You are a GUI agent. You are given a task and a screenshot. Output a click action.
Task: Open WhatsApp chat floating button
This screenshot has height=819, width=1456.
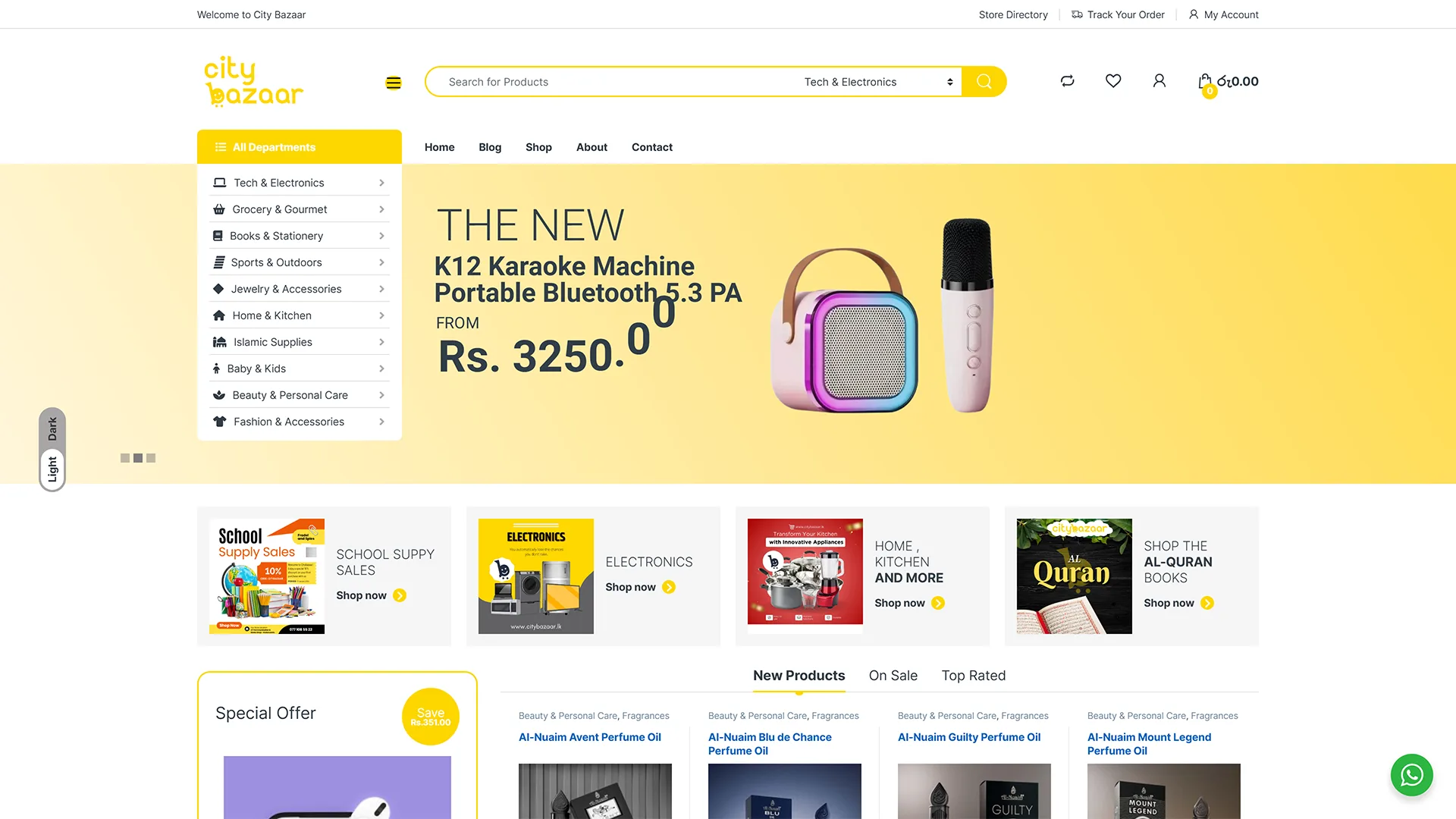click(x=1411, y=775)
